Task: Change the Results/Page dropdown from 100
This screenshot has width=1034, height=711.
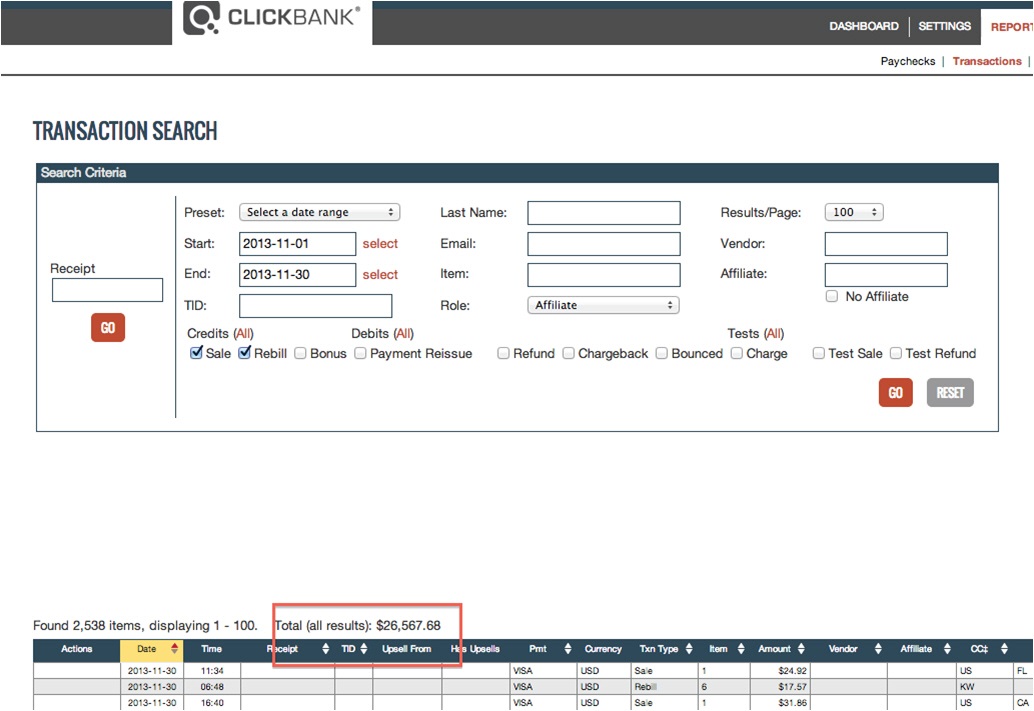Action: coord(854,212)
